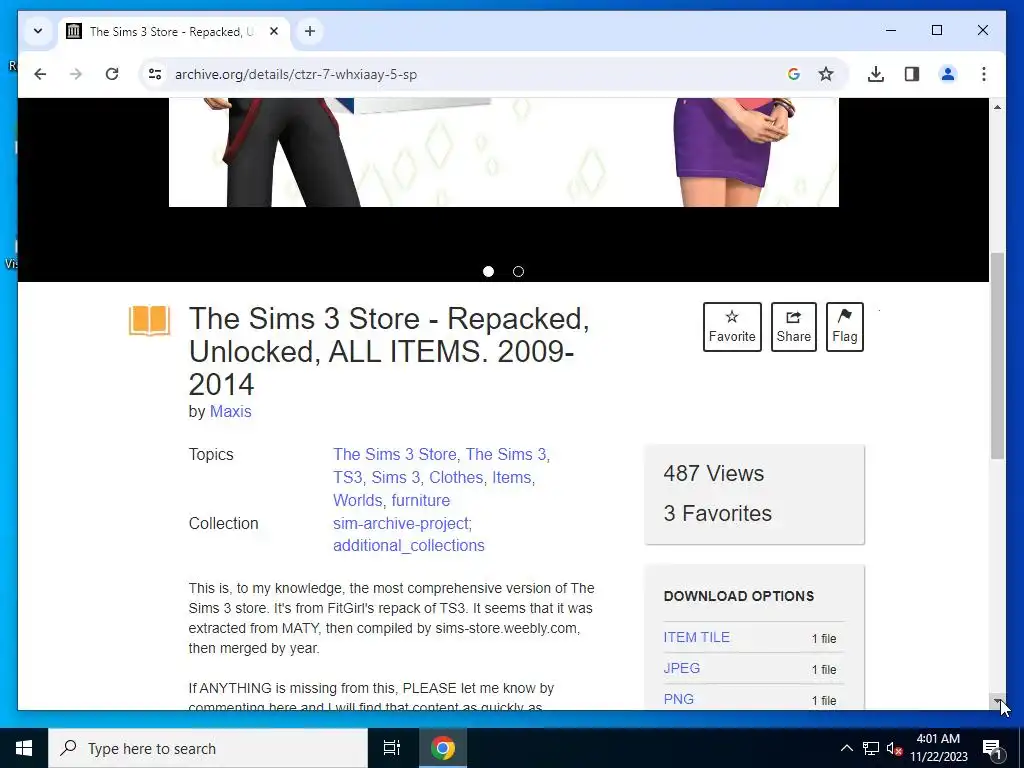Viewport: 1024px width, 768px height.
Task: Select The Sims 3 Store tab
Action: click(174, 31)
